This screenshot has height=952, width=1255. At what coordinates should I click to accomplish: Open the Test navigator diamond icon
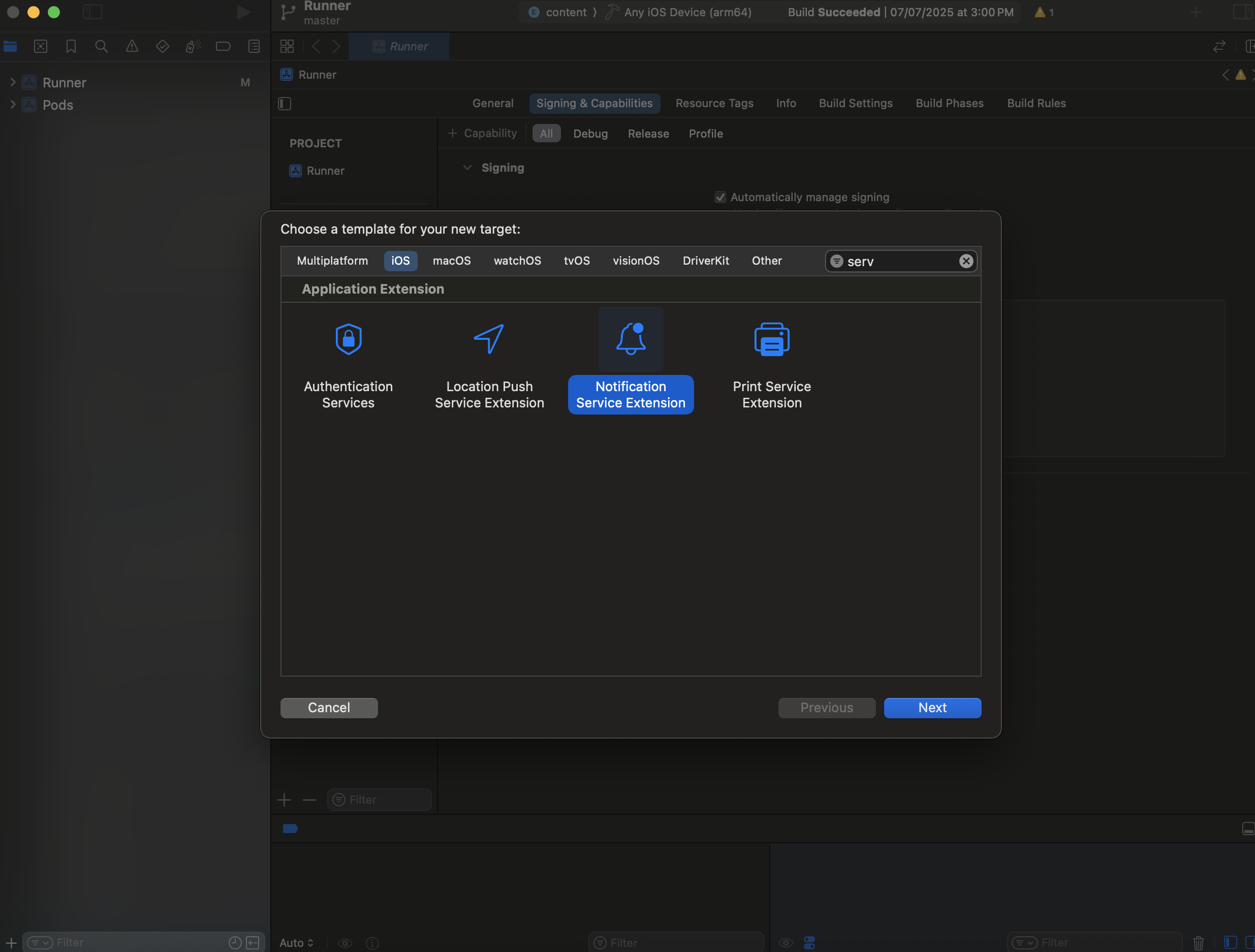pos(162,47)
